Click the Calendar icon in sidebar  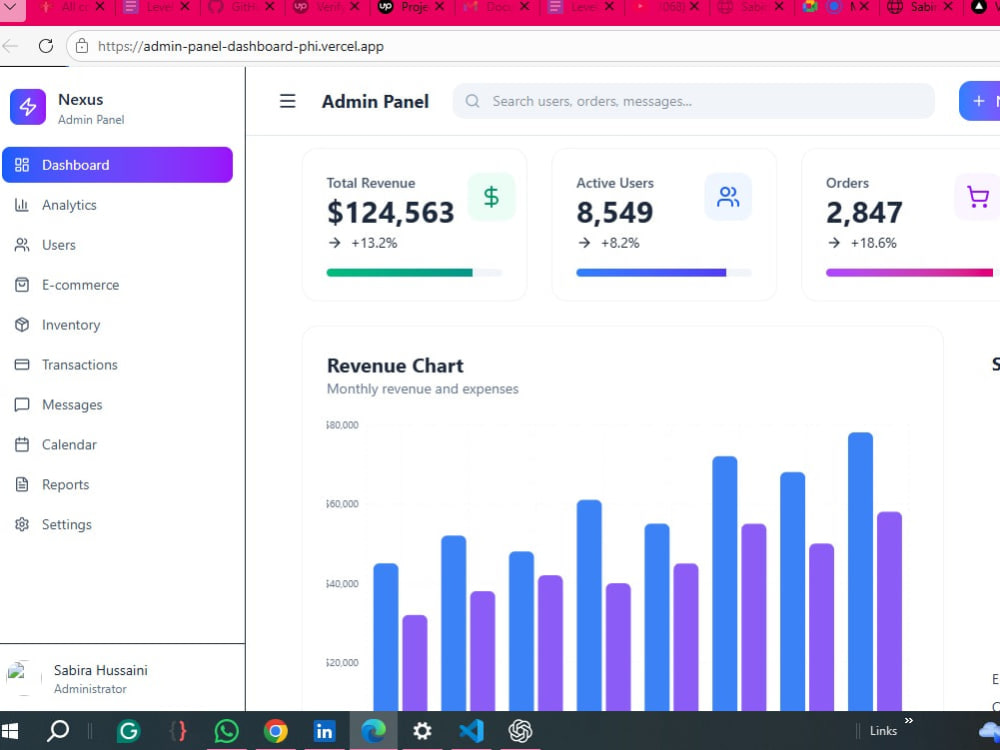[x=22, y=445]
